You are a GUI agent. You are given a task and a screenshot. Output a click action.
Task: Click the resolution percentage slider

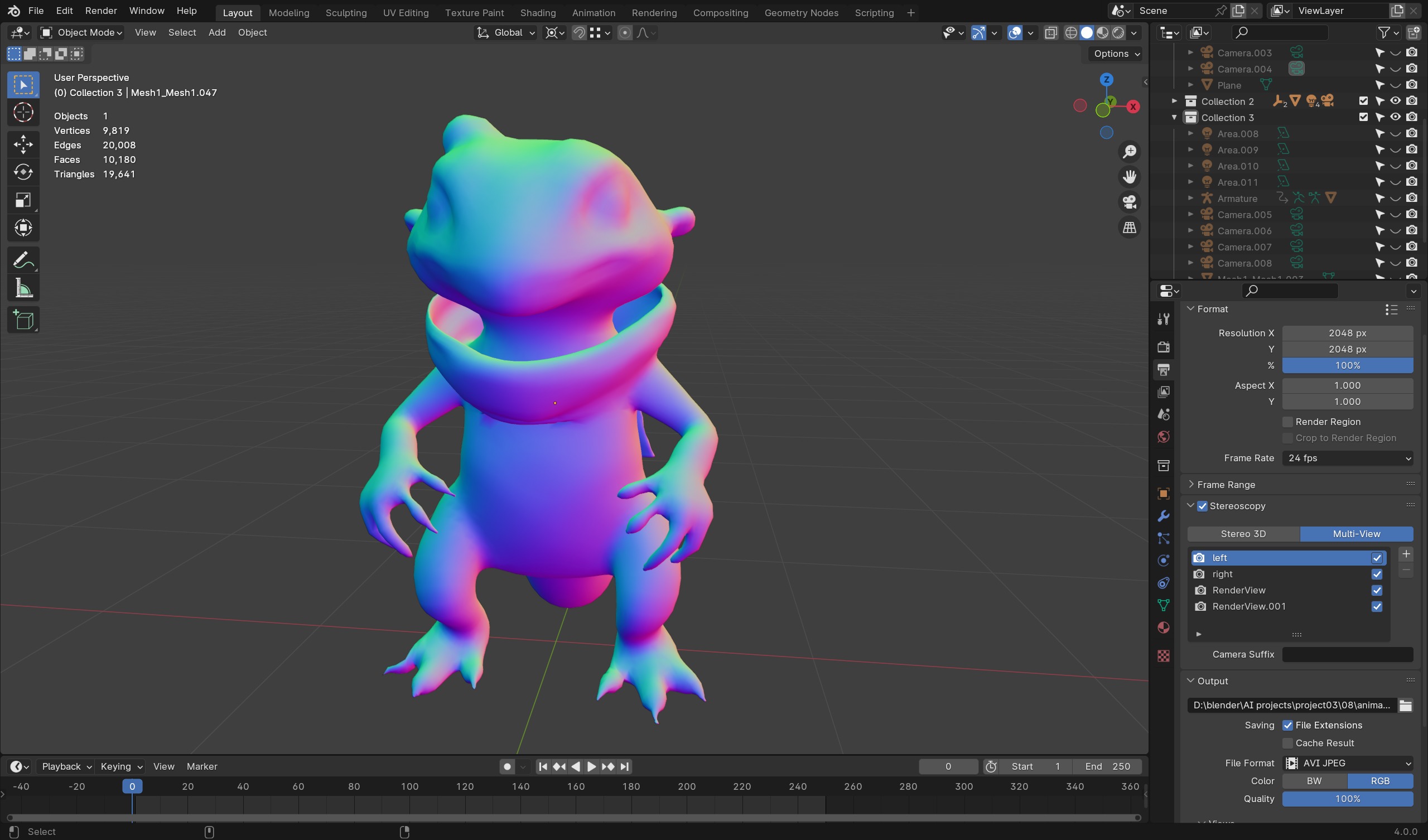pos(1348,365)
